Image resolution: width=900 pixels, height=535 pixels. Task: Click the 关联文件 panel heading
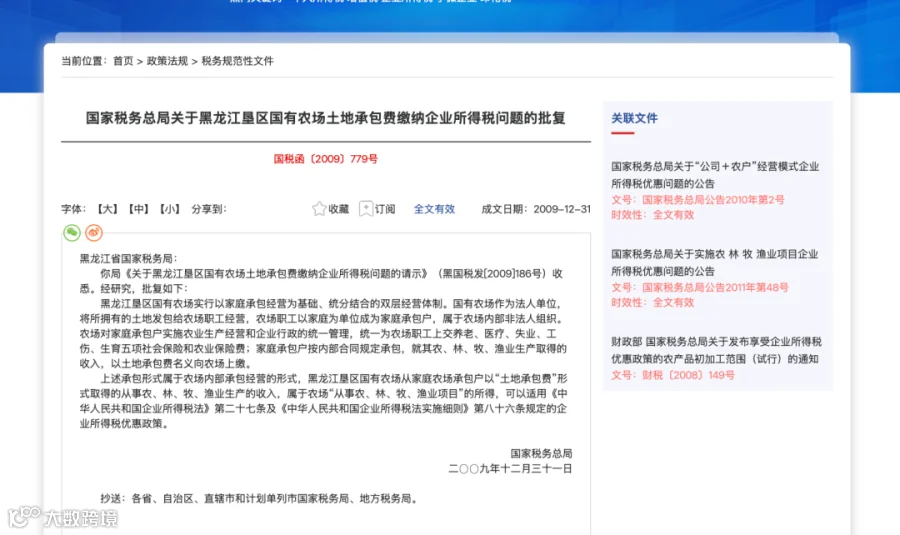[634, 118]
